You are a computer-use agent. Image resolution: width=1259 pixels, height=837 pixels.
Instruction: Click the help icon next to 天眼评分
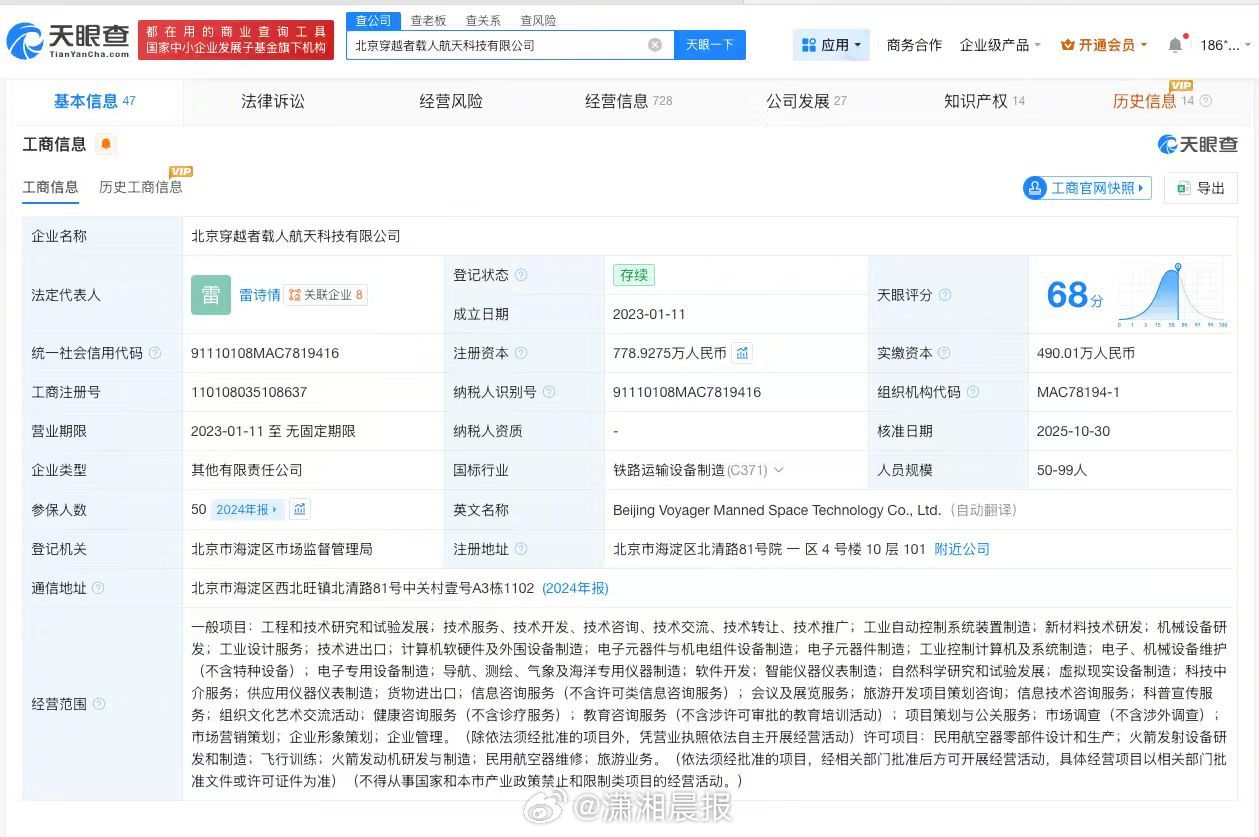945,295
